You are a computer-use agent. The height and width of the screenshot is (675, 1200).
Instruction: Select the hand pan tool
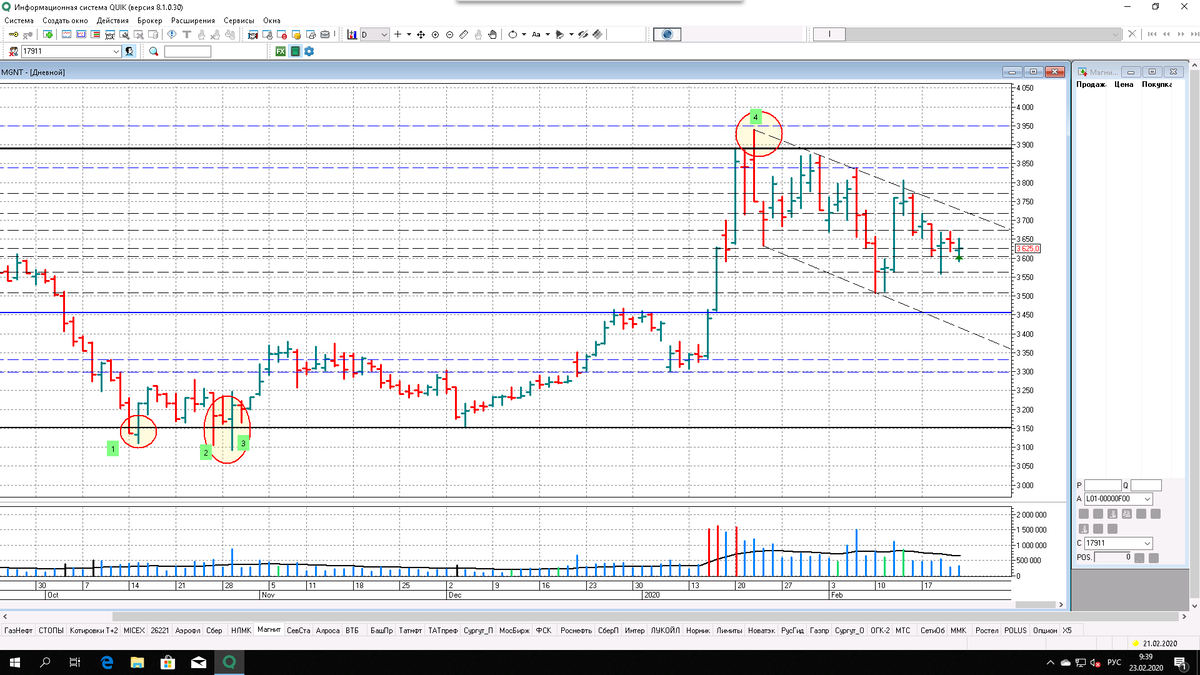point(492,34)
